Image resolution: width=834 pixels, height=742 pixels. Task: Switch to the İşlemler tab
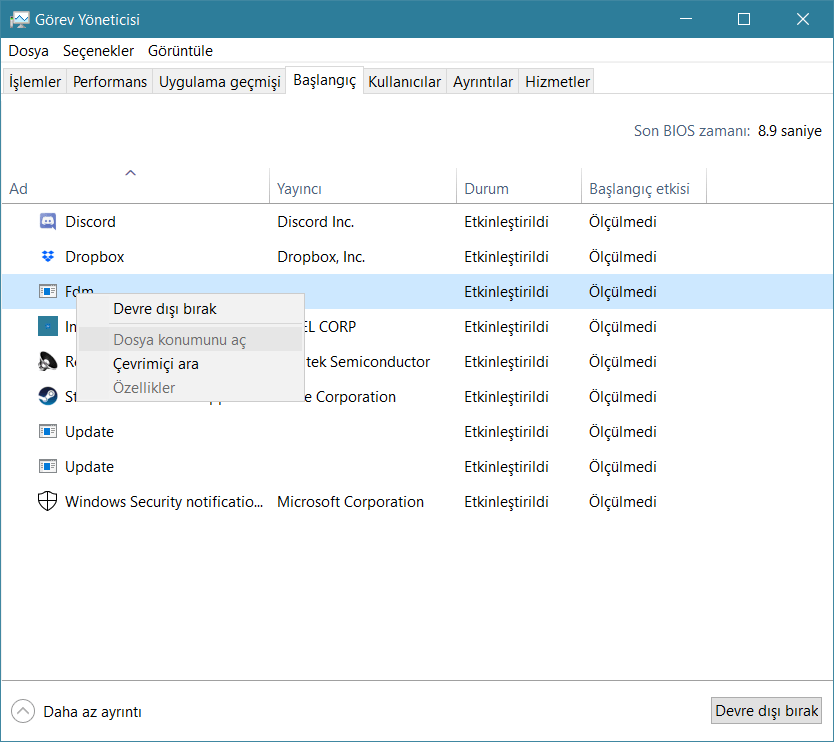coord(35,81)
